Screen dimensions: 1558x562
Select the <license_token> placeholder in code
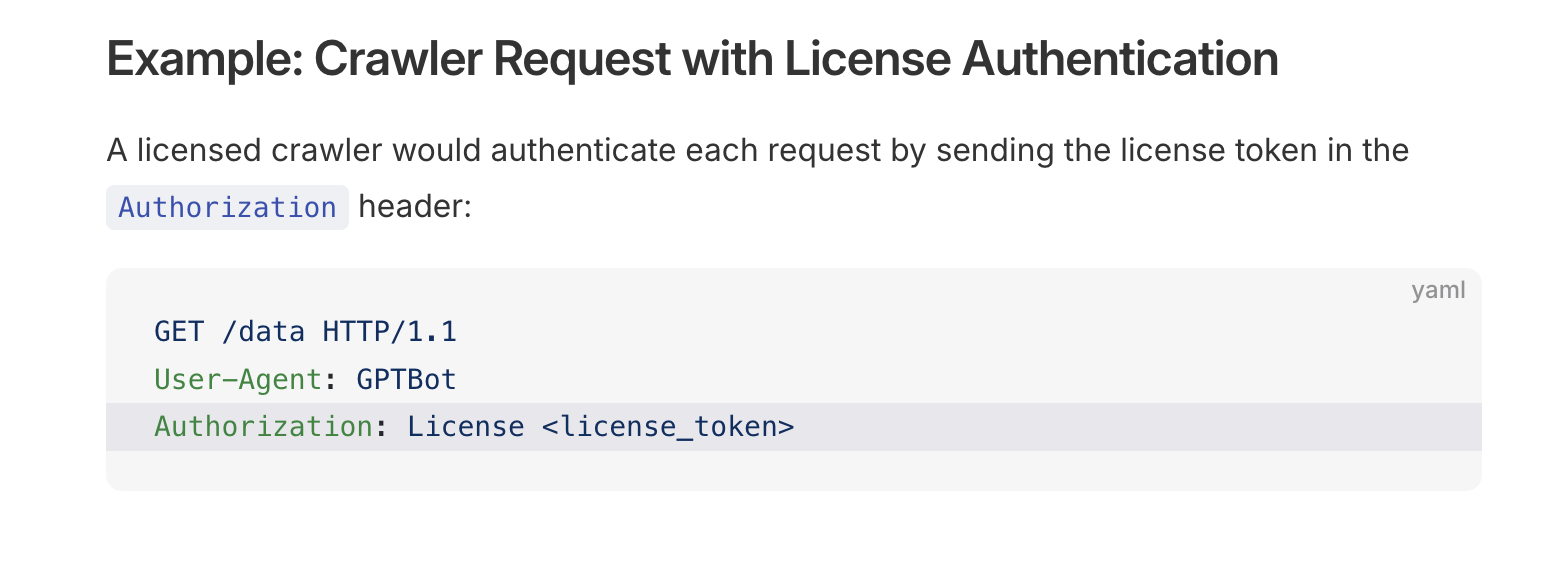click(x=668, y=427)
